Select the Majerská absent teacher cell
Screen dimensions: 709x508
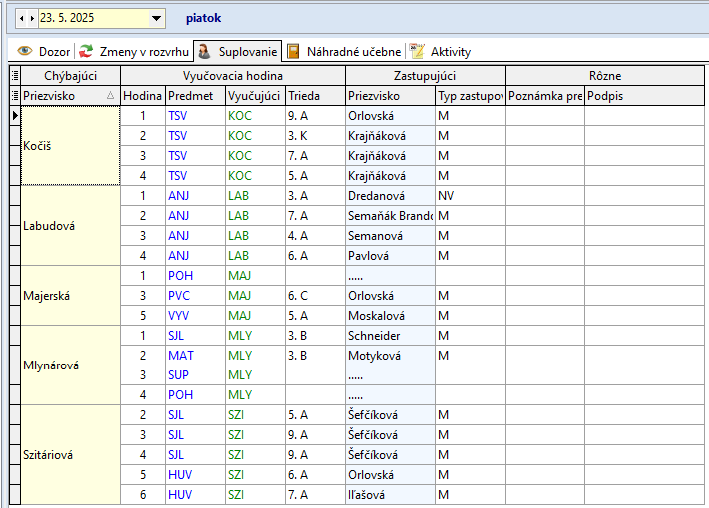[71, 295]
